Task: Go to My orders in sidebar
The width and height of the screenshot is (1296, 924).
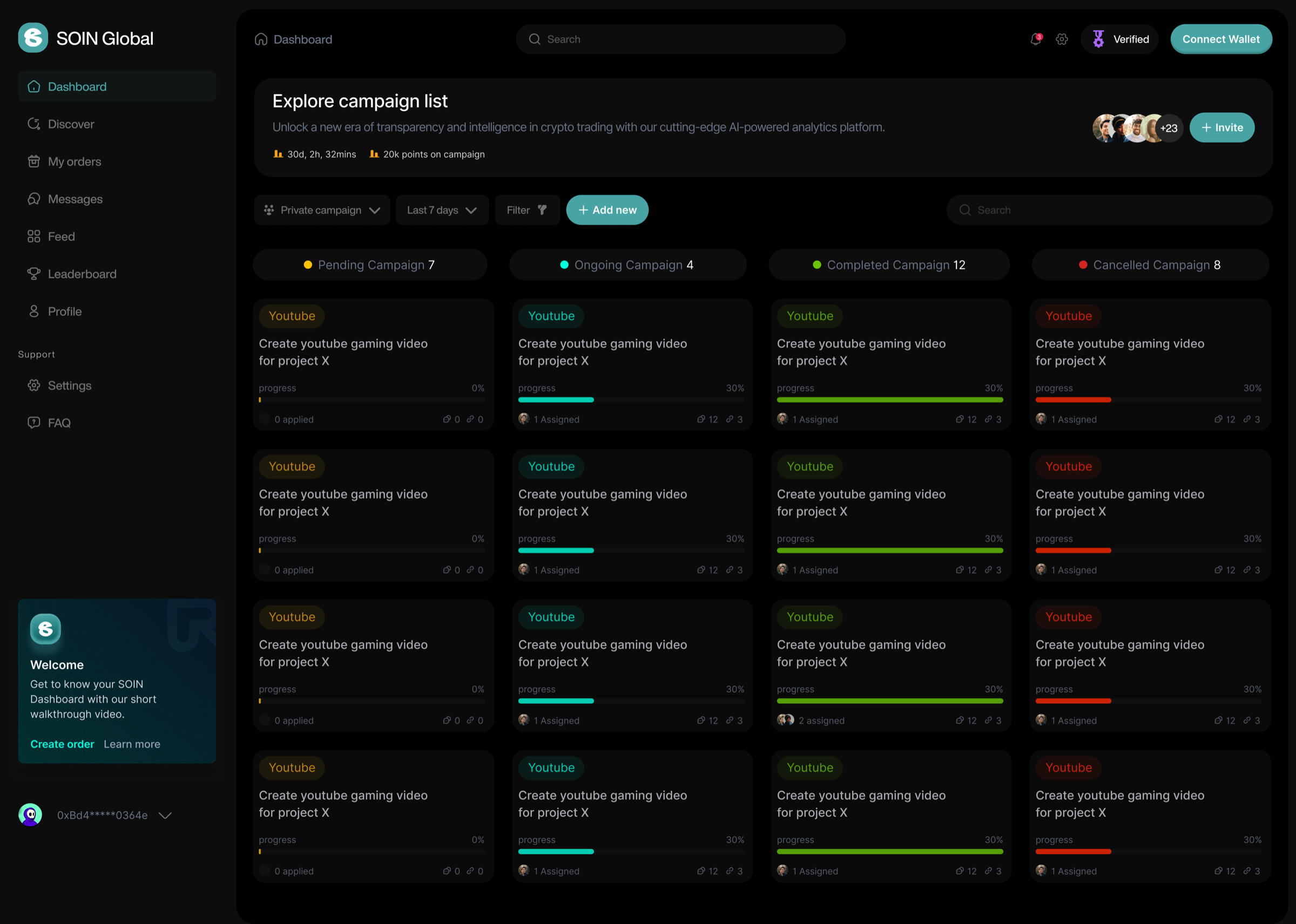Action: 117,161
